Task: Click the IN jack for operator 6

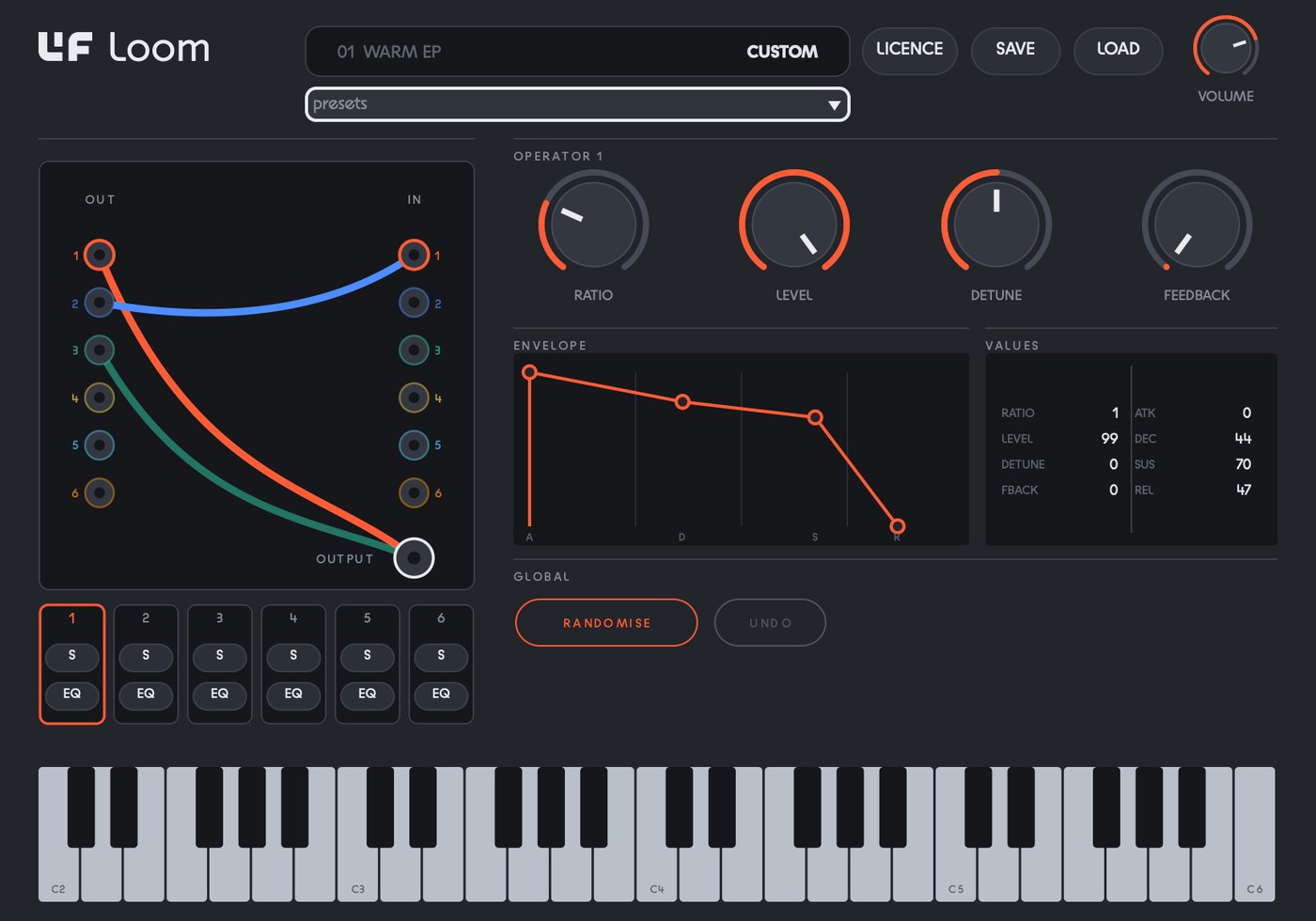Action: click(414, 492)
